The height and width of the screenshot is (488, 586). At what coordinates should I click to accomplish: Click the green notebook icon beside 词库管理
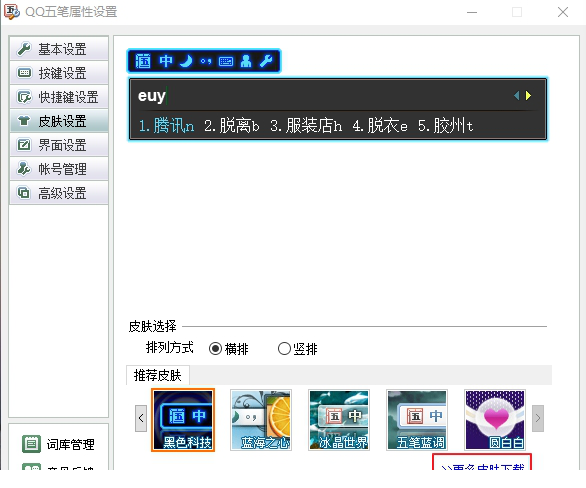point(31,444)
